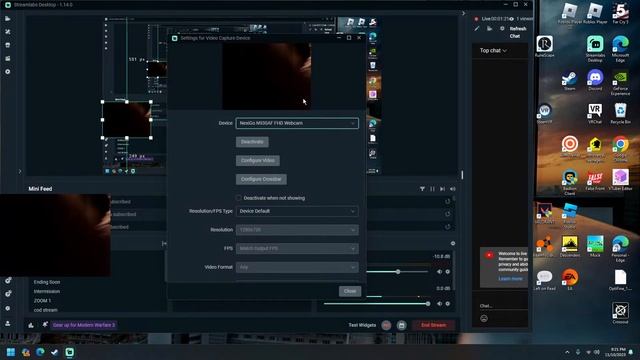640x360 pixels.
Task: Click the record button next to Test Widgets
Action: click(x=386, y=325)
